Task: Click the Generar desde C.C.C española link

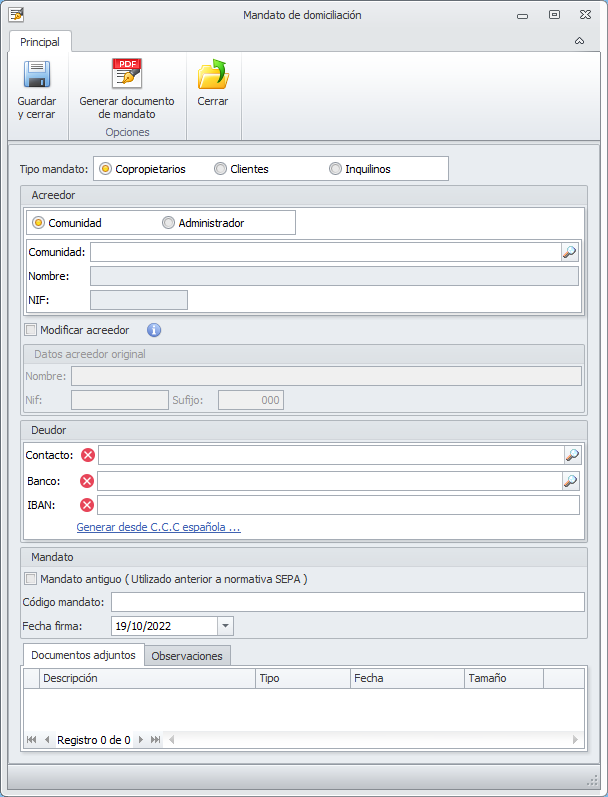Action: [x=158, y=527]
